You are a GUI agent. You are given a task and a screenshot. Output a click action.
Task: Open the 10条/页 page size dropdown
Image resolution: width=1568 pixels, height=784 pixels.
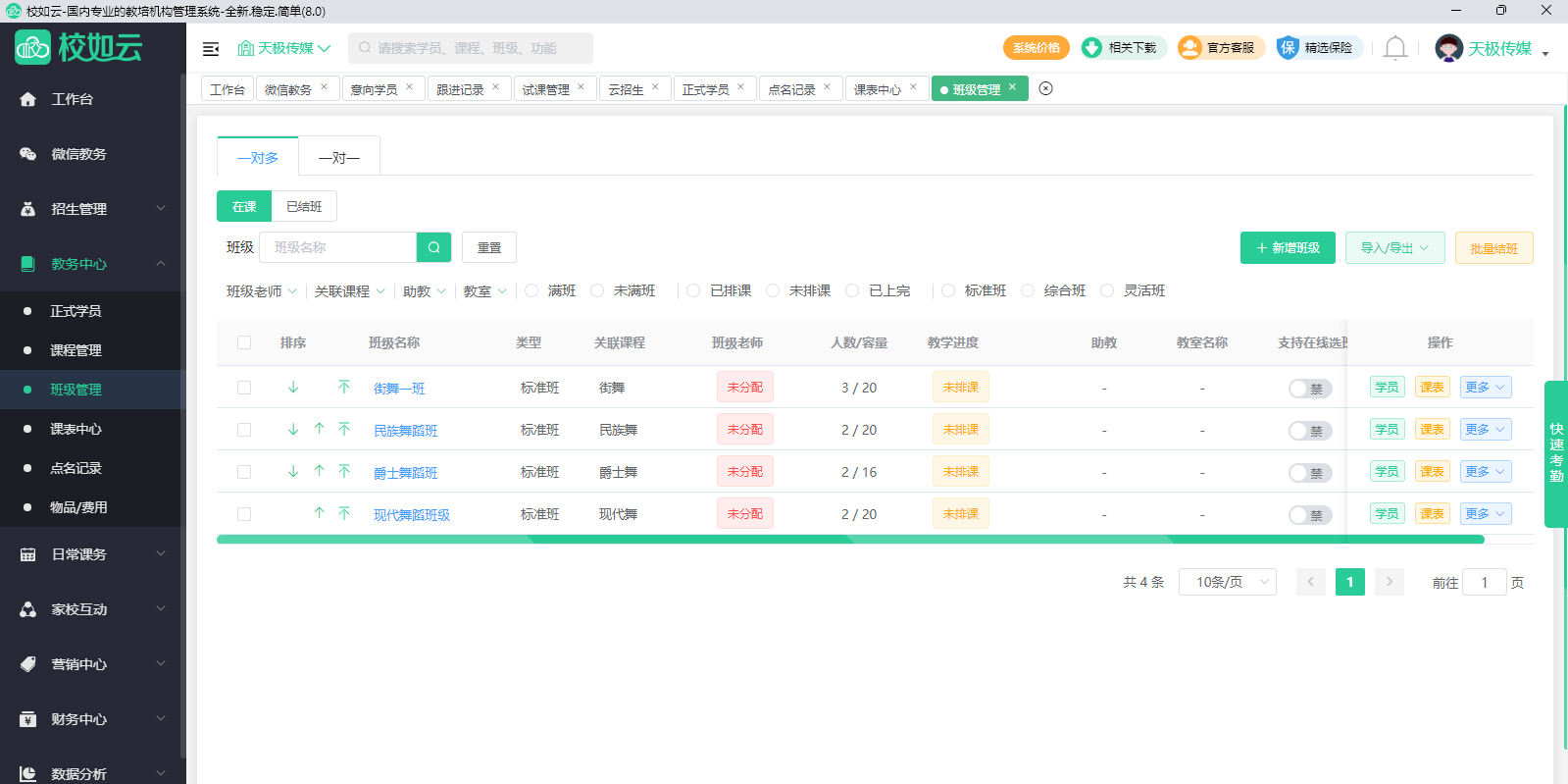coord(1227,582)
